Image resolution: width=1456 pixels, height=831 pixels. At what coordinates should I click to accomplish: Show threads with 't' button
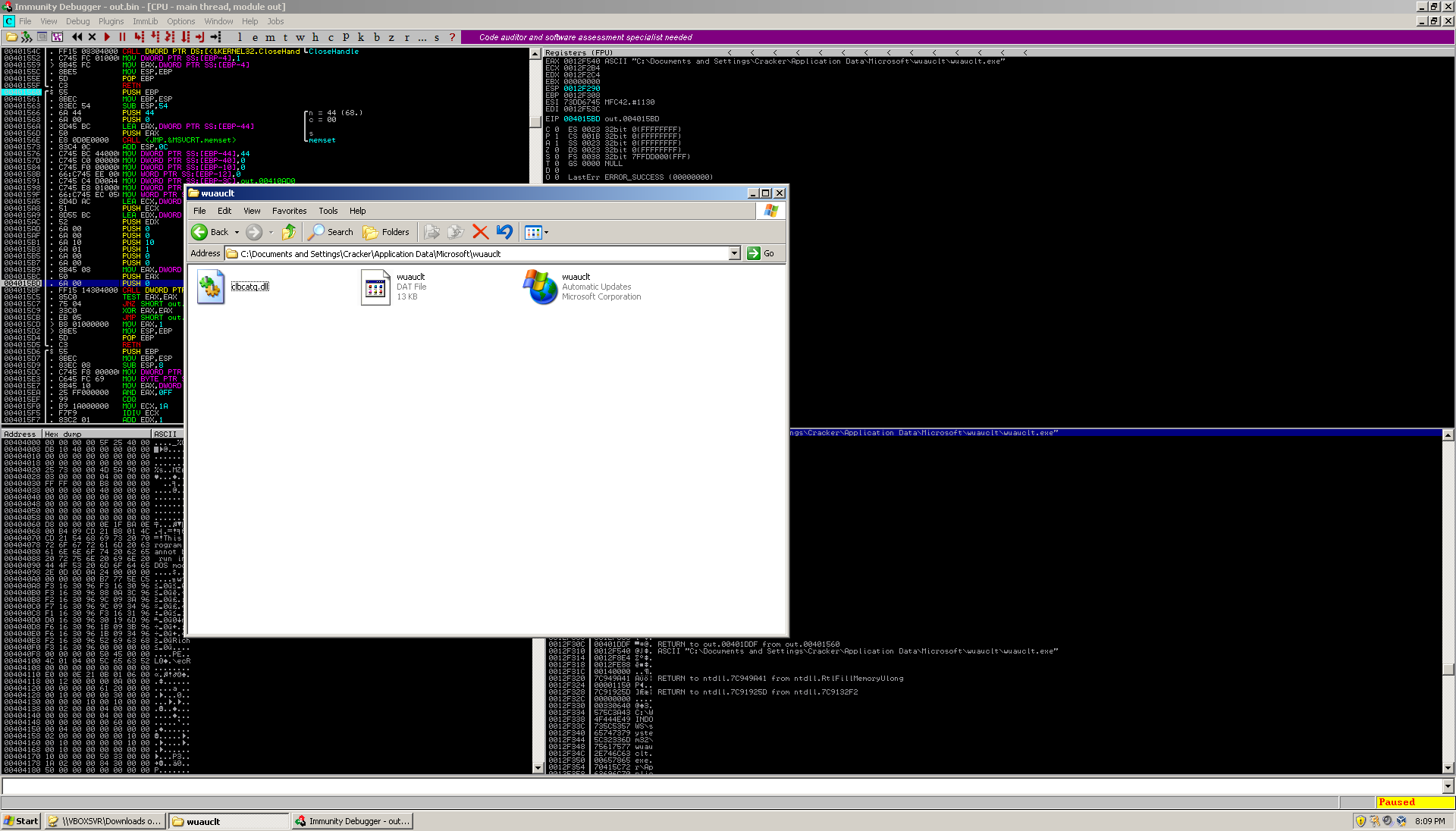click(285, 37)
